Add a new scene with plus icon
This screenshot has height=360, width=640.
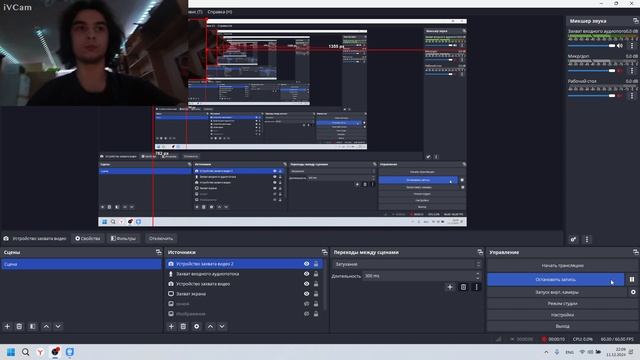click(7, 327)
